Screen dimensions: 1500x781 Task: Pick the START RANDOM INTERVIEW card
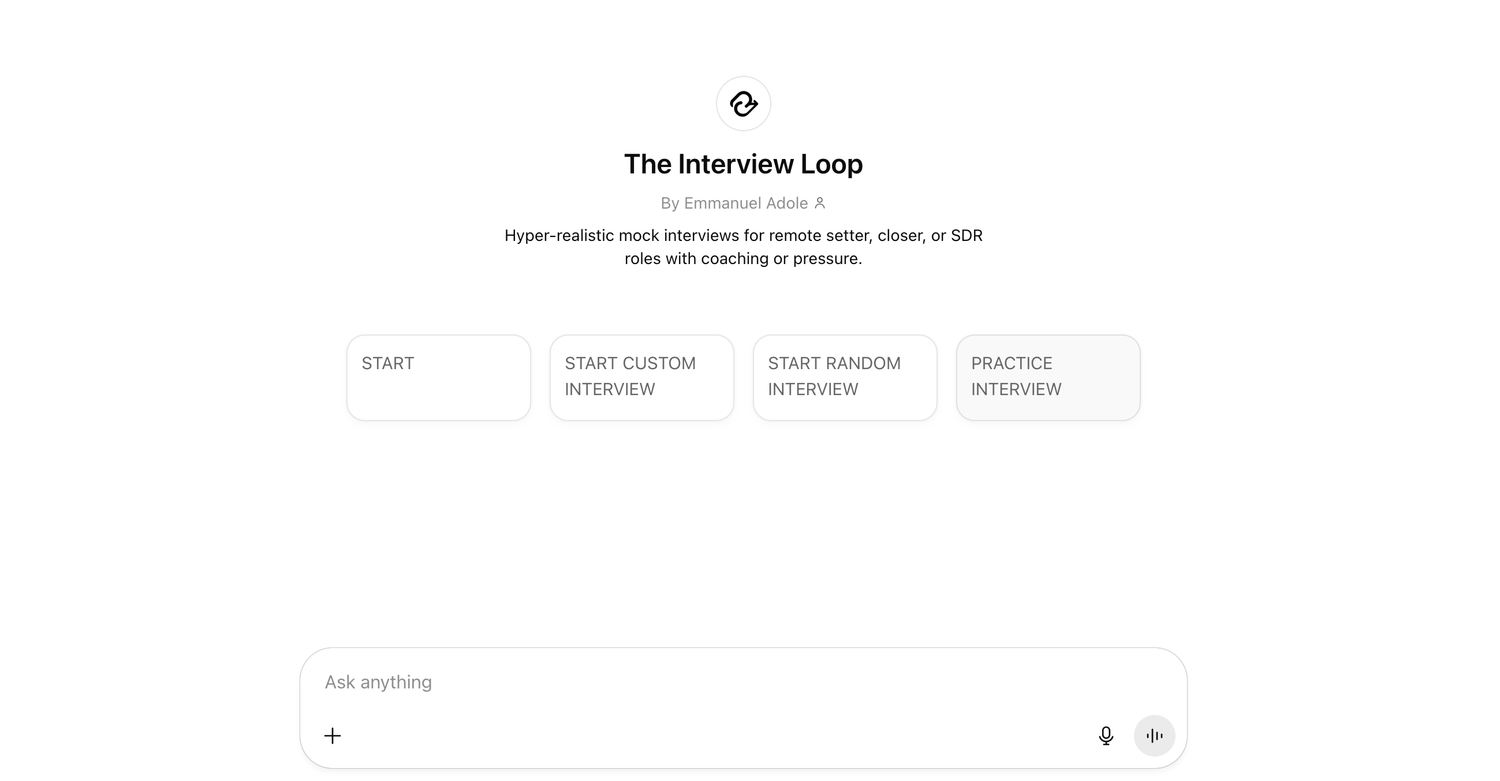pyautogui.click(x=845, y=378)
